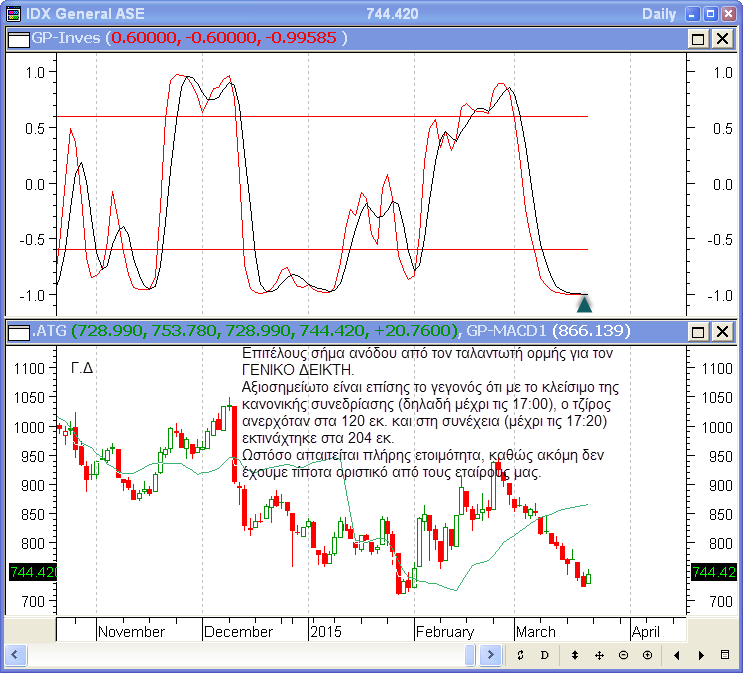Click GP-Inves pane menu box icon
Viewport: 743px width, 673px height.
click(x=19, y=39)
